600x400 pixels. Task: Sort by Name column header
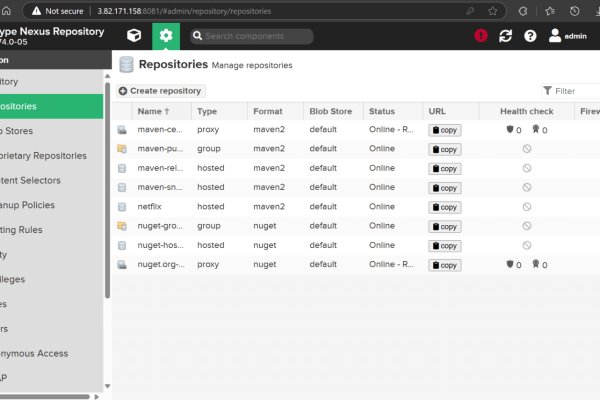(x=161, y=111)
